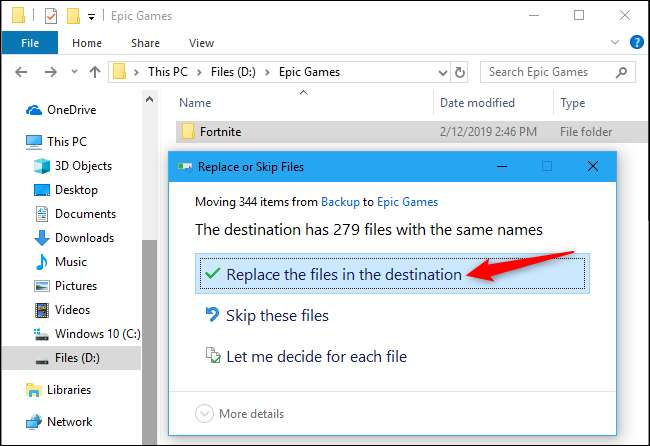Click the Music note icon in sidebar
Screen dimensions: 650x446
click(42, 262)
